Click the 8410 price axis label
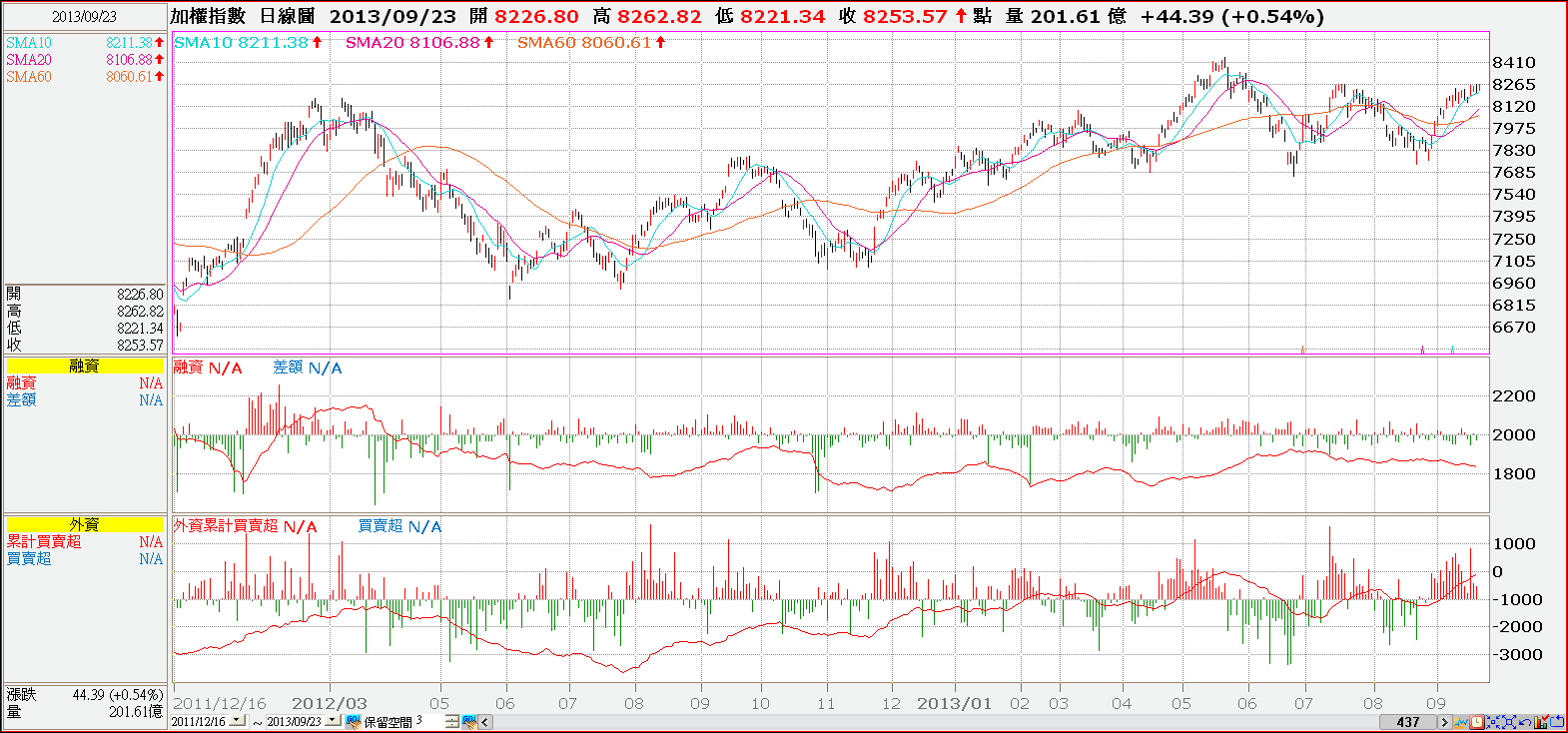 (1514, 62)
